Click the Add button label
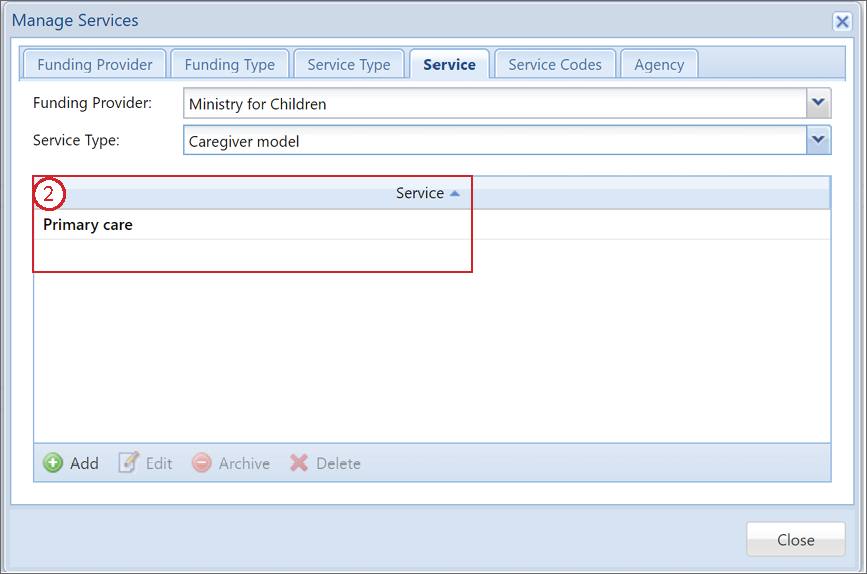This screenshot has height=574, width=867. coord(84,463)
